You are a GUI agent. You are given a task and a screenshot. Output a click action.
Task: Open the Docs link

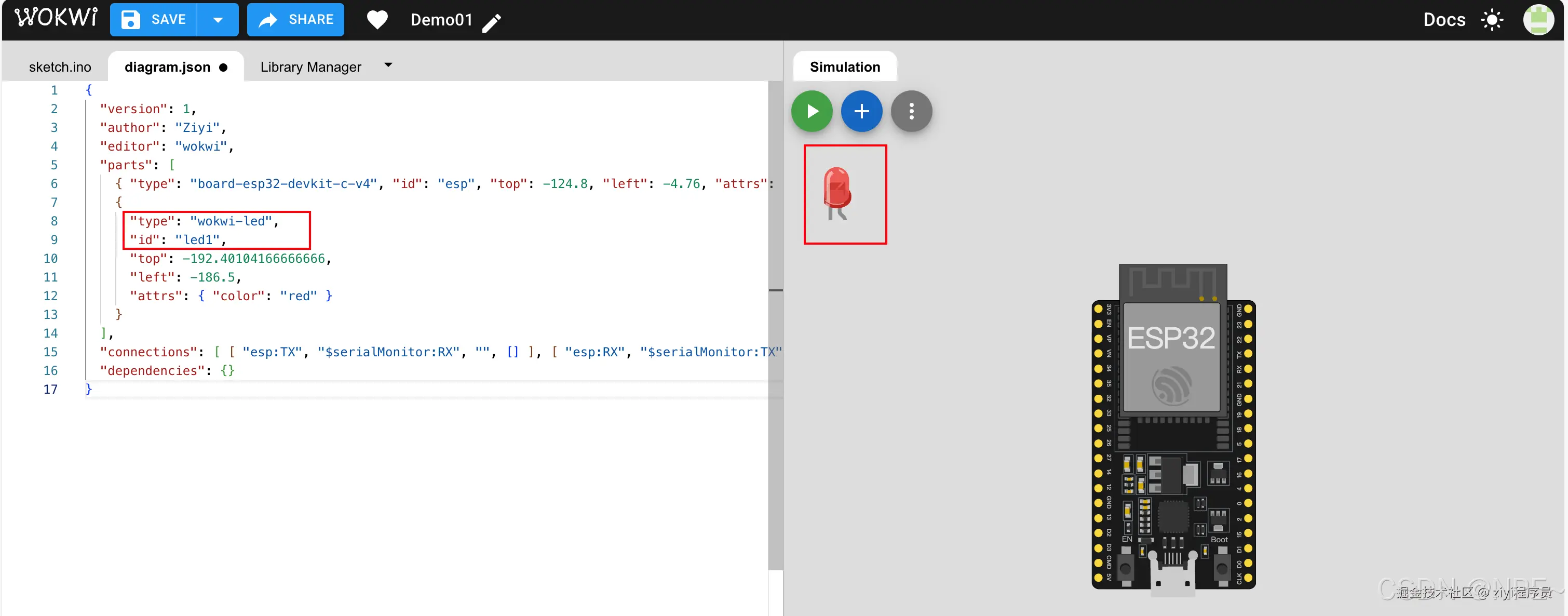coord(1444,20)
